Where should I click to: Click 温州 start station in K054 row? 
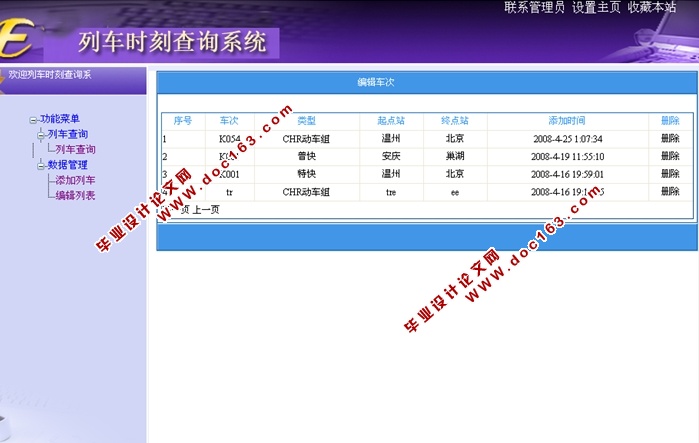point(391,139)
